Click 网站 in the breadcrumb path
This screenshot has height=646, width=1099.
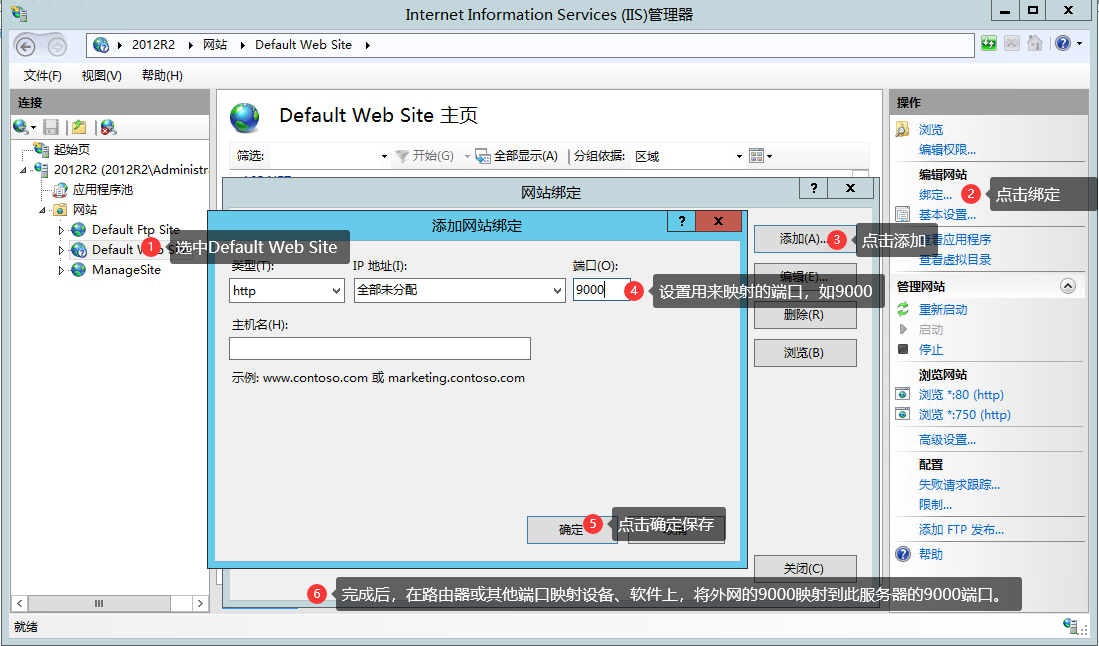[215, 45]
